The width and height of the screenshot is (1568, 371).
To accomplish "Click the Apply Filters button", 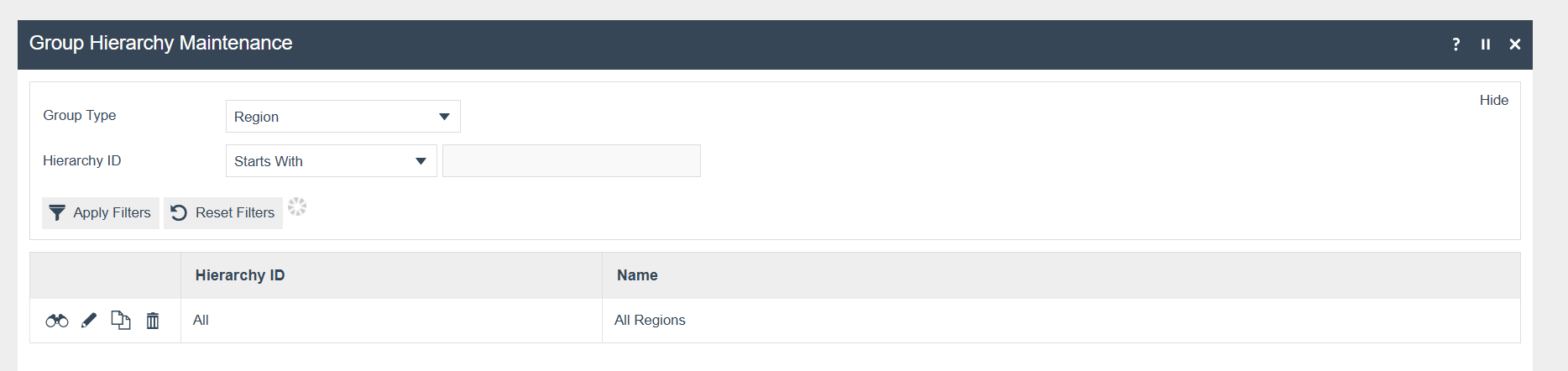I will [x=101, y=213].
